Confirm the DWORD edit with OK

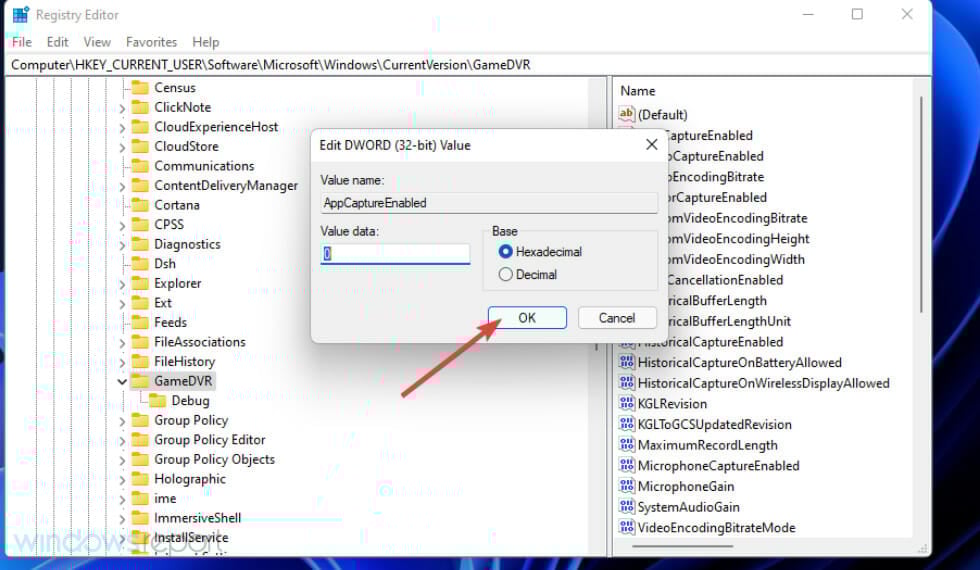click(527, 318)
